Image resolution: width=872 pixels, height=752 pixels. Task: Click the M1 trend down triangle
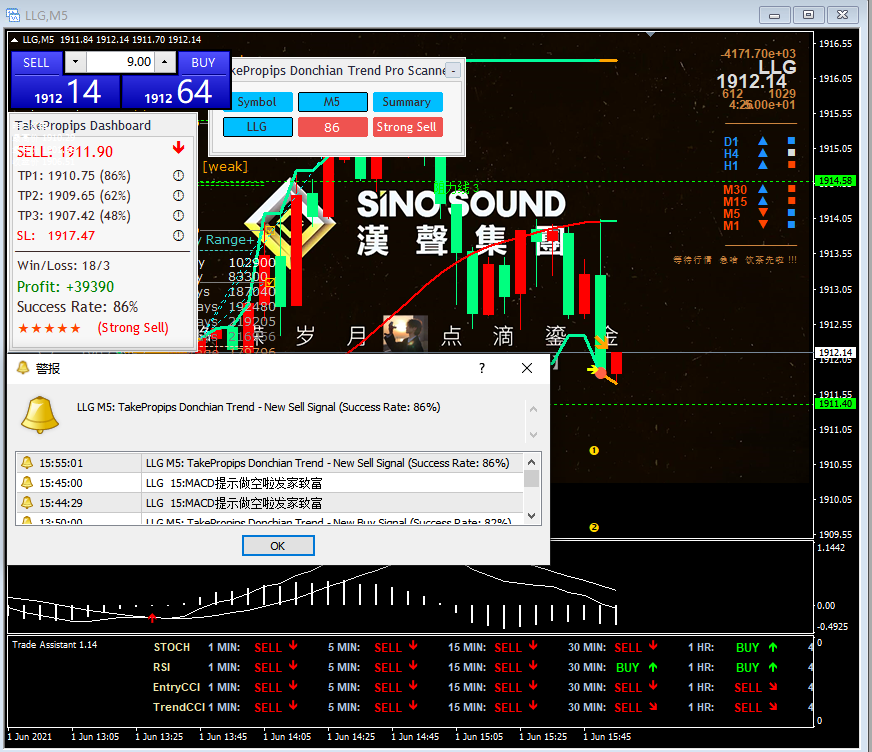(763, 224)
